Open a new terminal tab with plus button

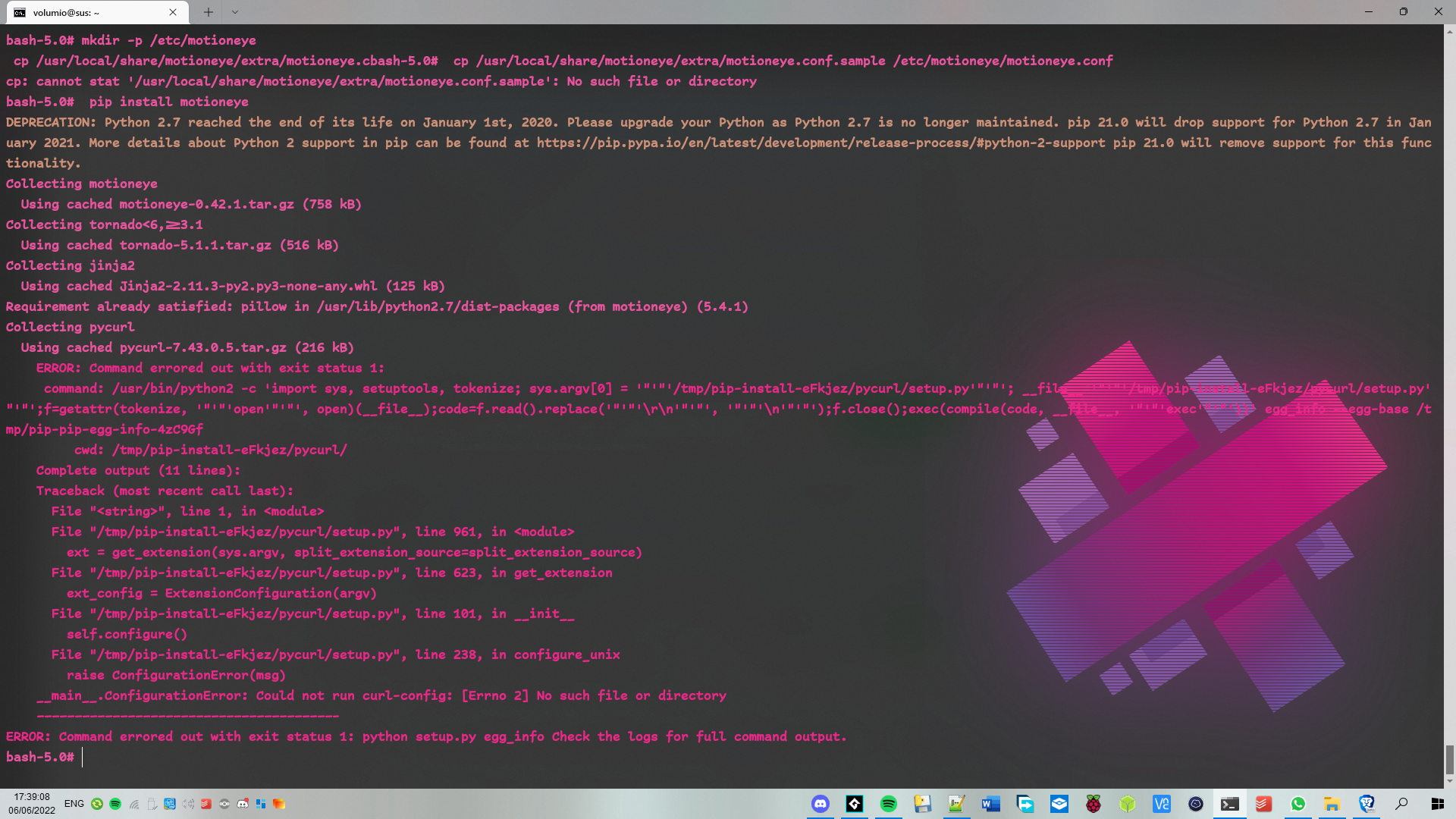(x=209, y=12)
